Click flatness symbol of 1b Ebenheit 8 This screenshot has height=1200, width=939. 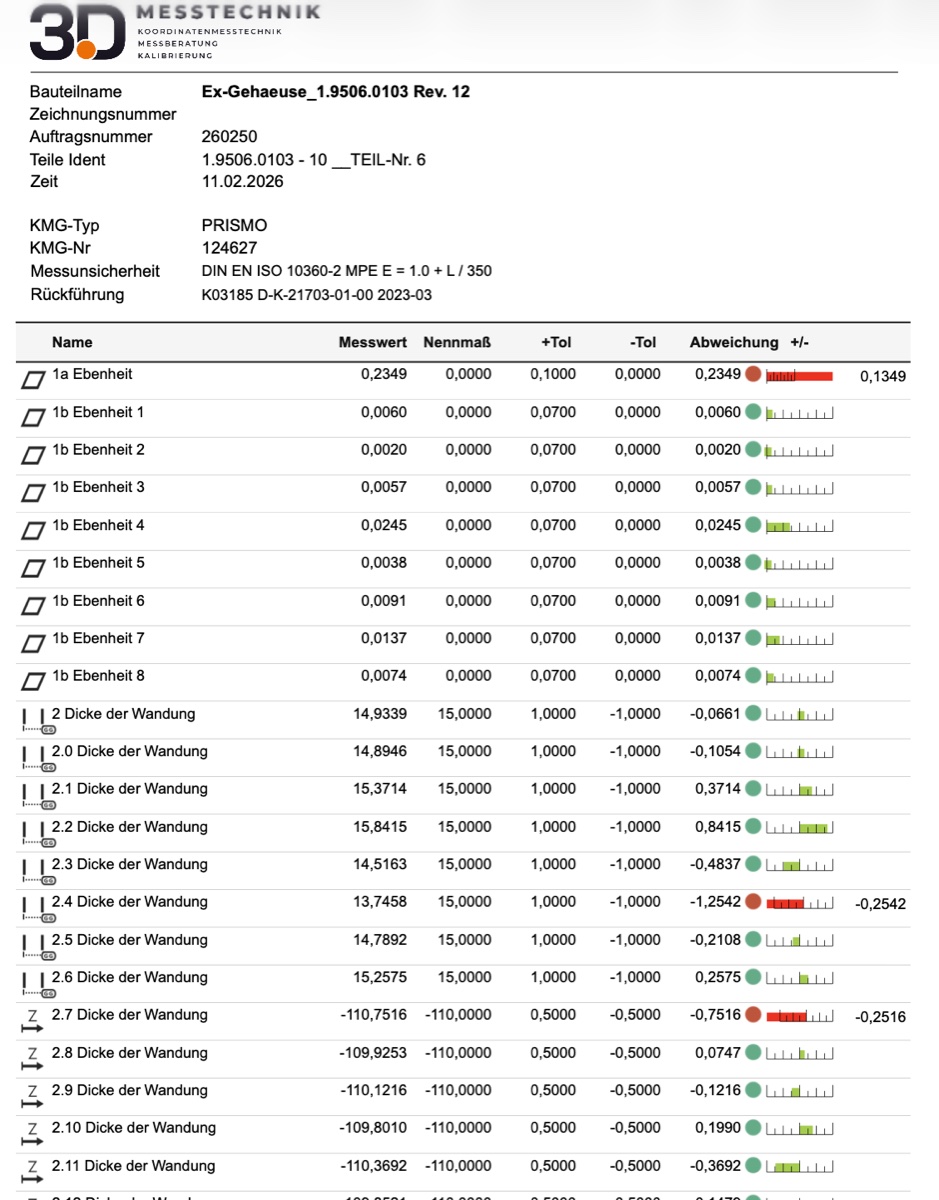pos(34,682)
